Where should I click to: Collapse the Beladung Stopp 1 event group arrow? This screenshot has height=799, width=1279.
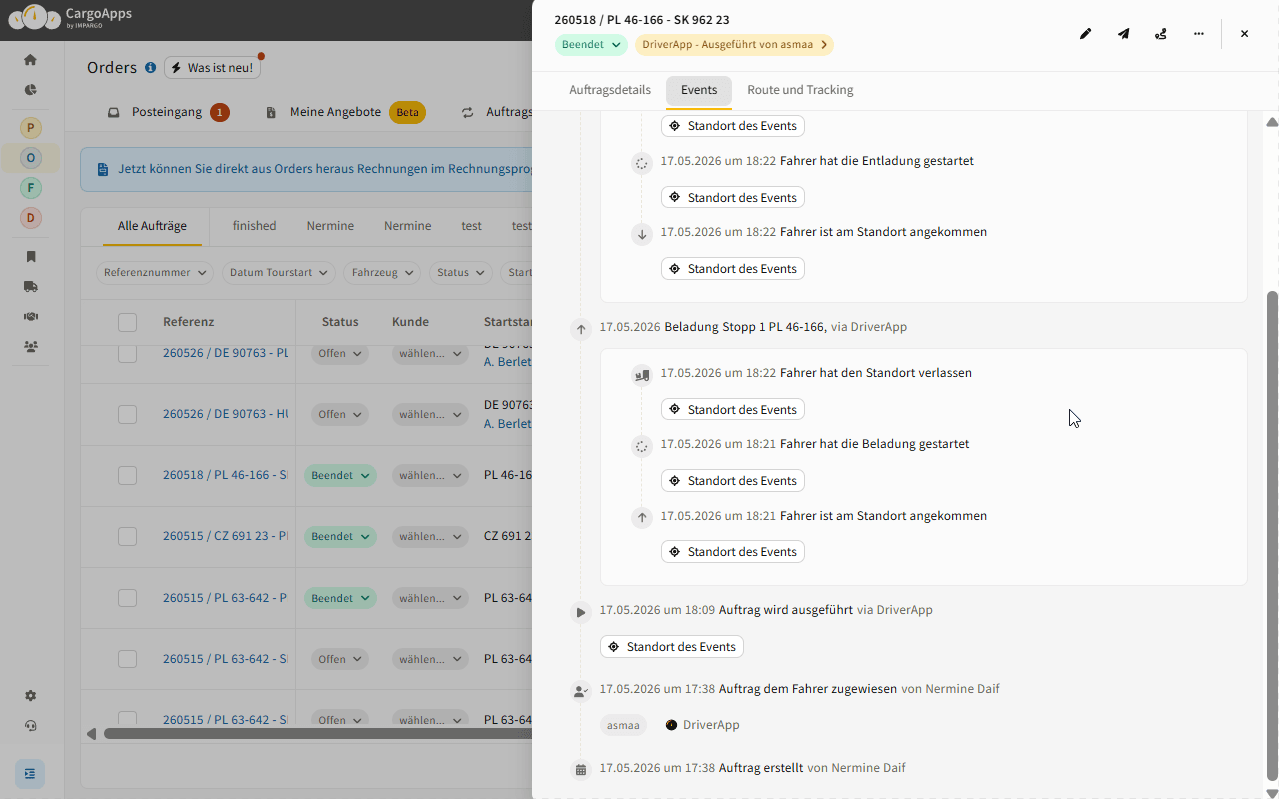point(581,329)
